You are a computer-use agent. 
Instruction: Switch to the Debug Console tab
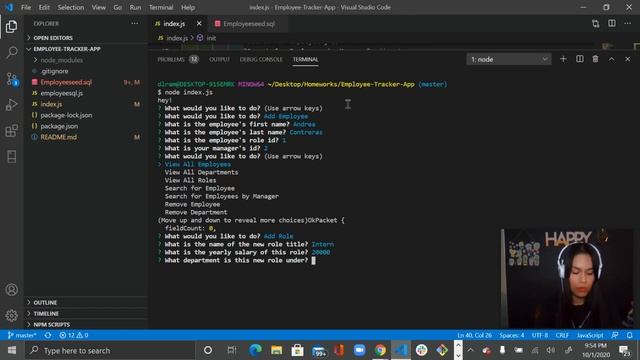click(261, 60)
